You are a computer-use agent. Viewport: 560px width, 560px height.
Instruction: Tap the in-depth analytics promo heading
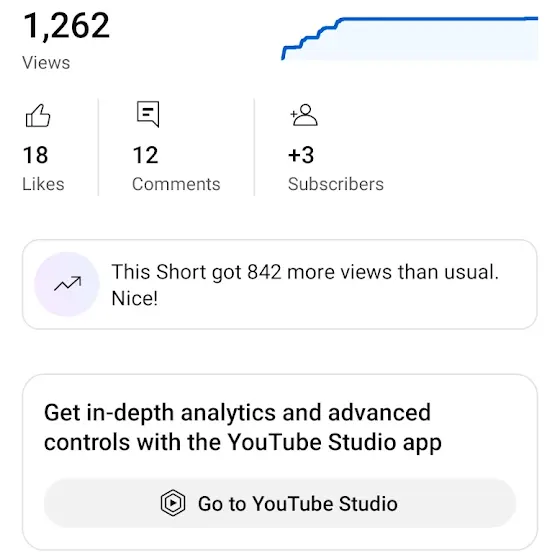pos(243,427)
